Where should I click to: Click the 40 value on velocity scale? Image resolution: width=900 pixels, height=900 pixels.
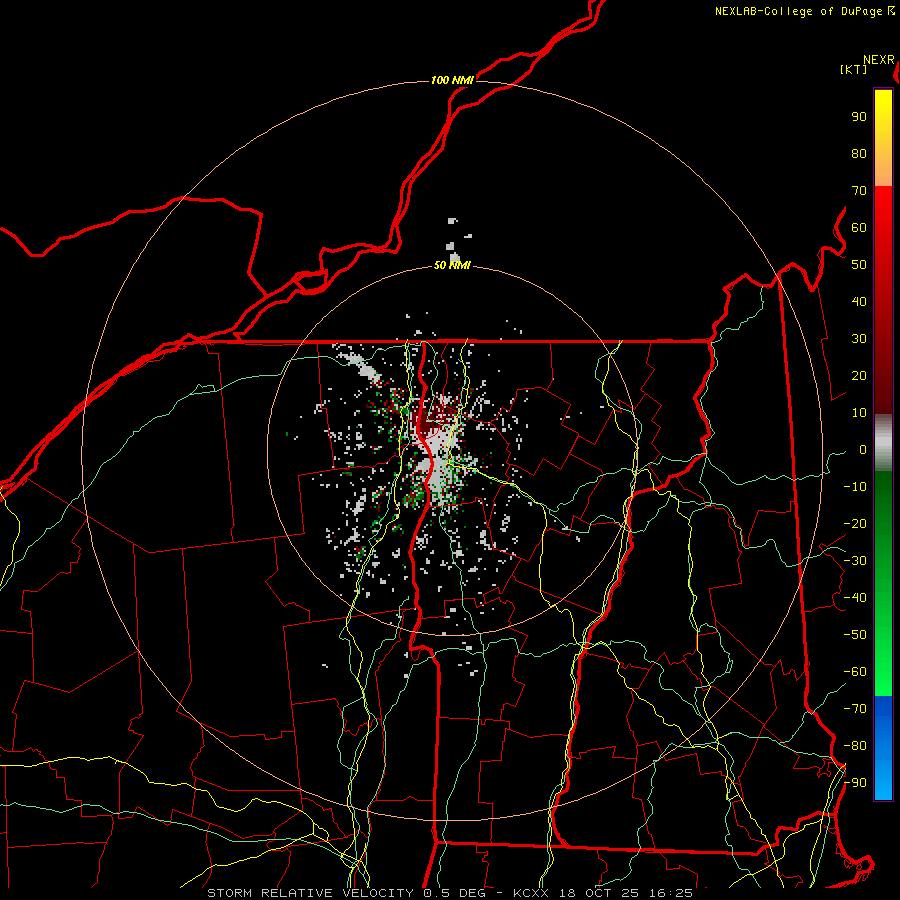point(859,302)
